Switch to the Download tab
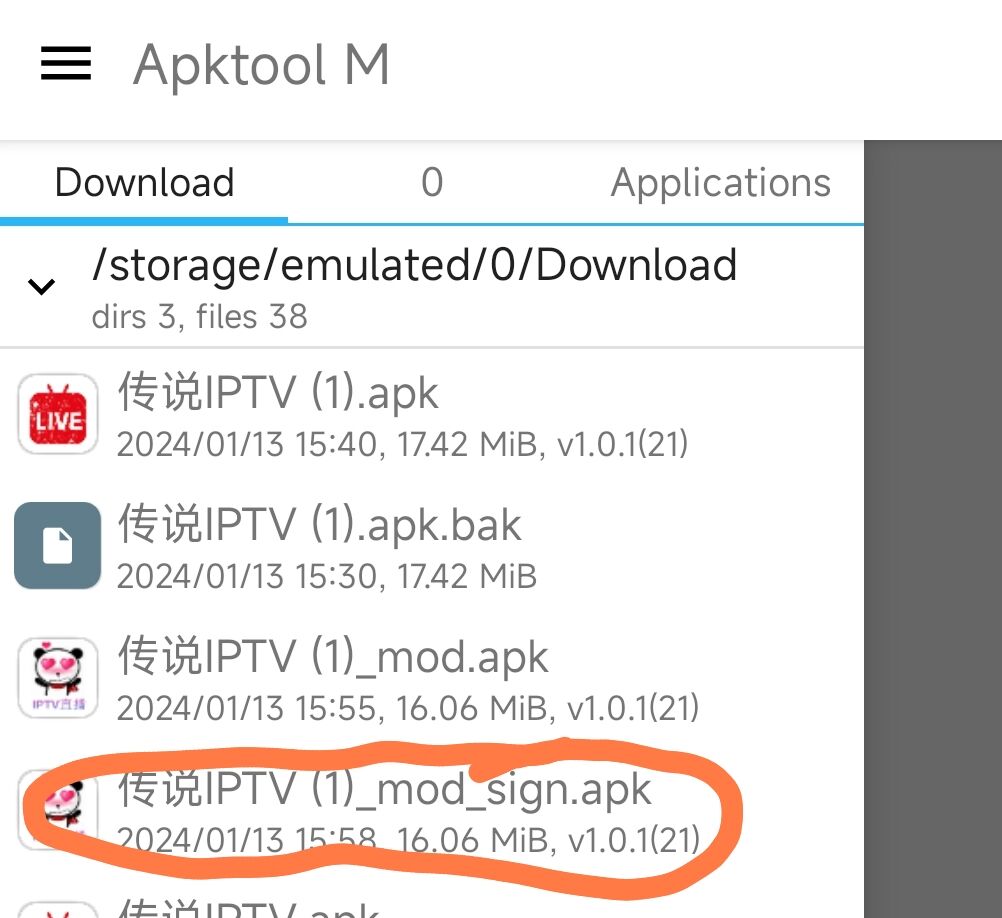 tap(144, 183)
